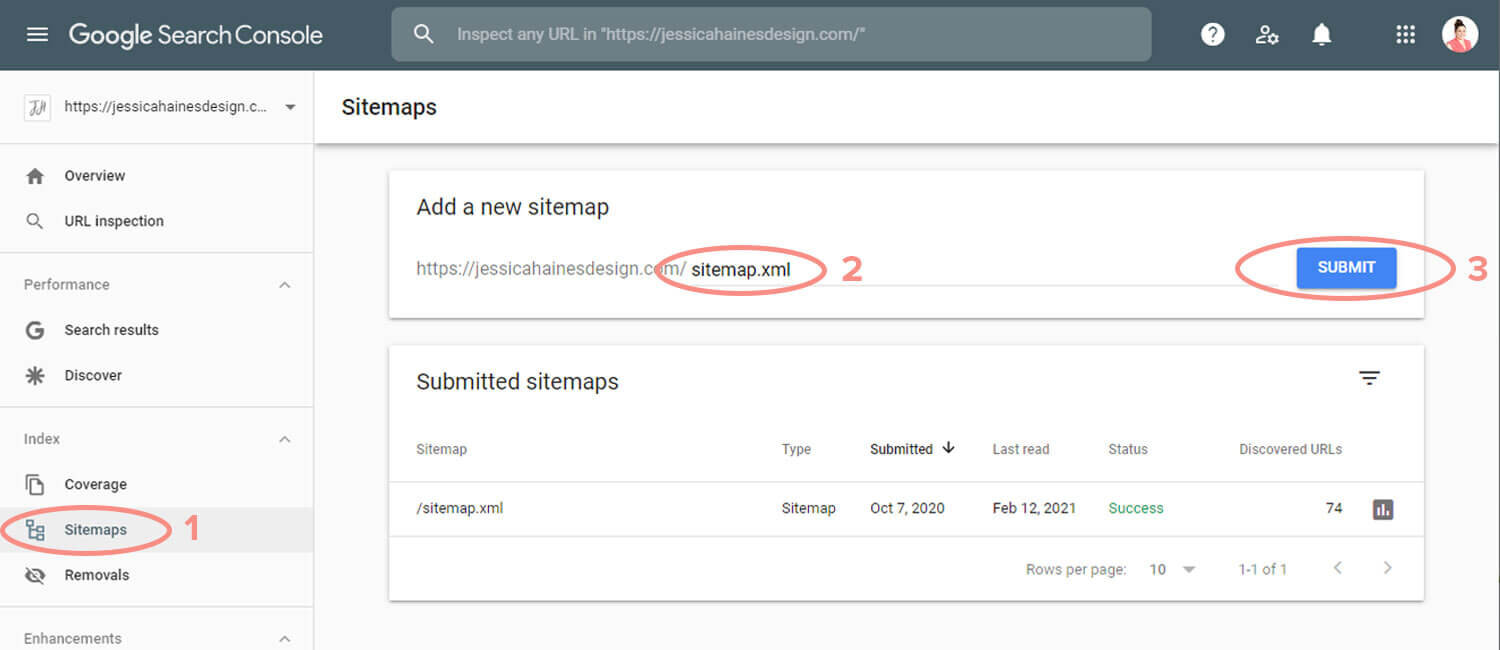Click the Sitemaps tree icon
The width and height of the screenshot is (1500, 650).
pyautogui.click(x=35, y=530)
